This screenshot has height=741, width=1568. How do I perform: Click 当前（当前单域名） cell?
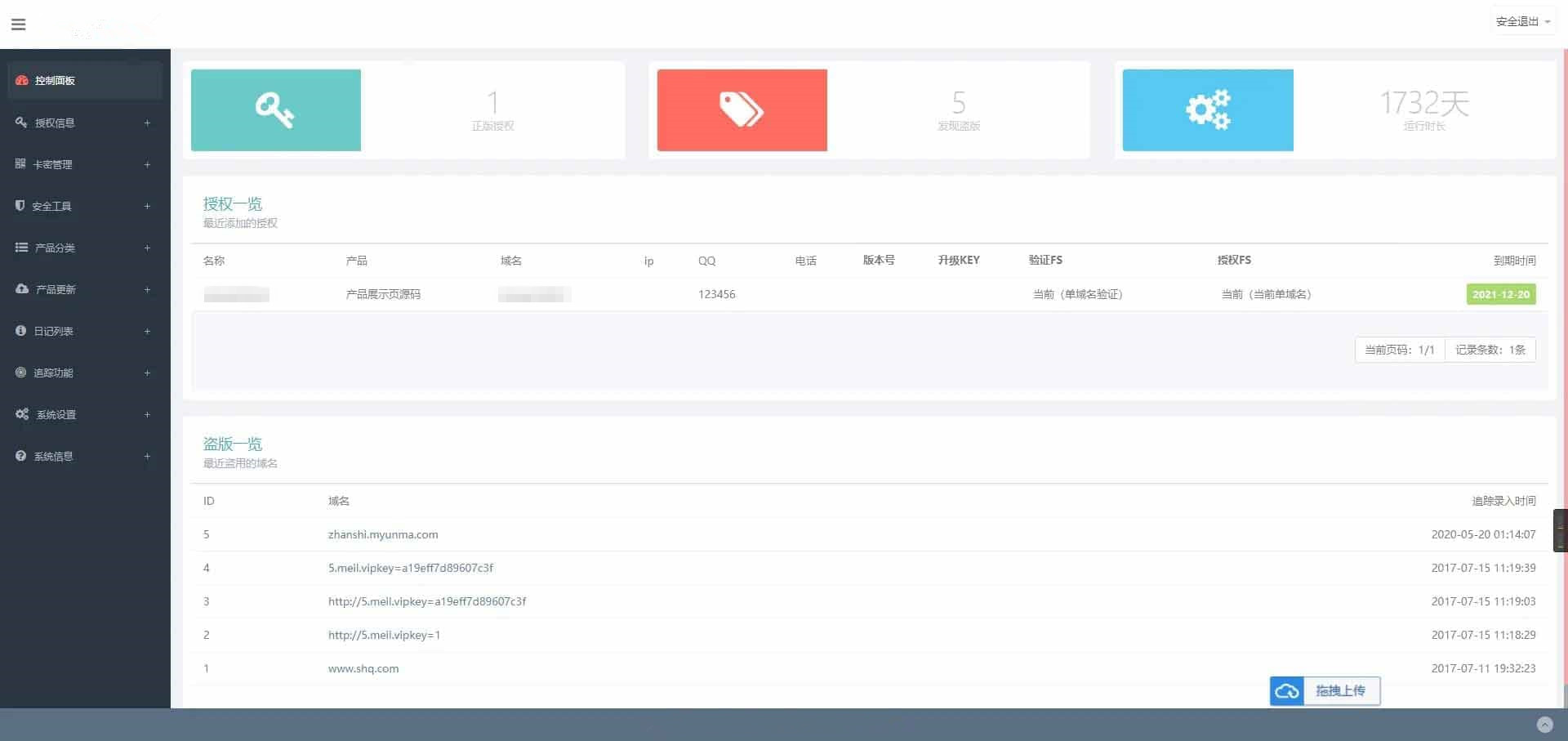(x=1267, y=294)
